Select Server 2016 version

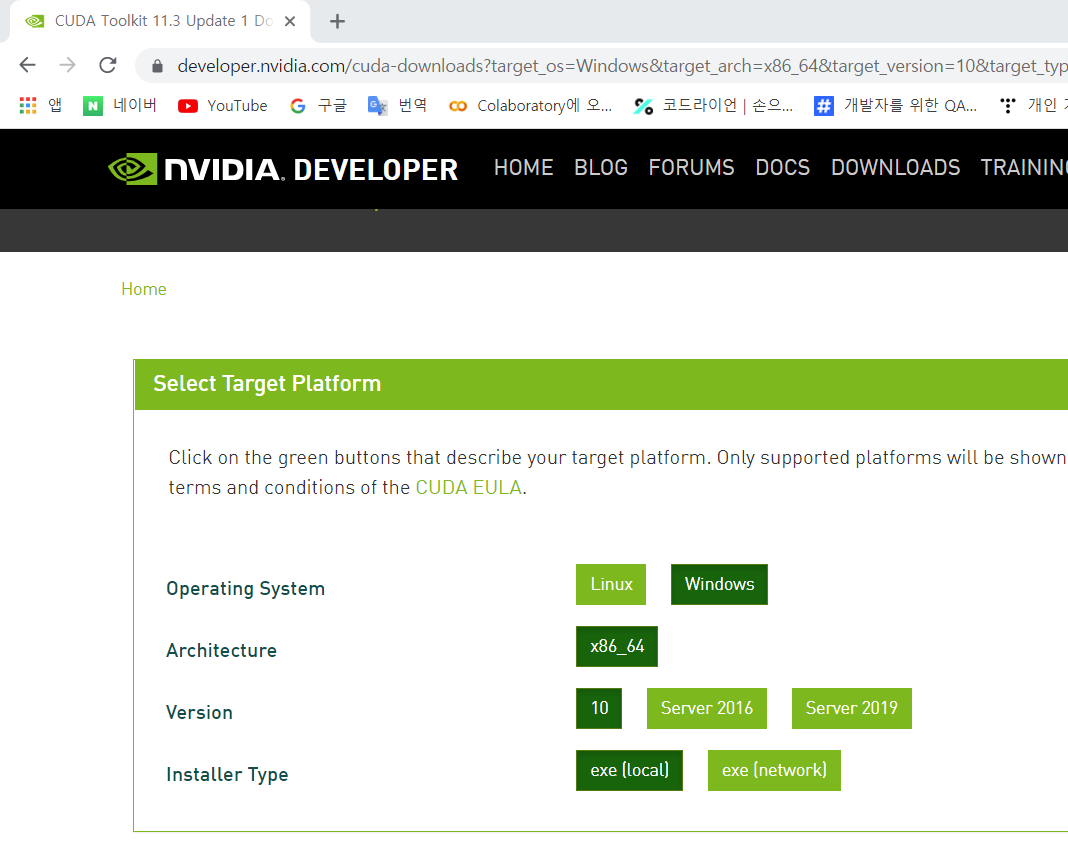tap(707, 708)
